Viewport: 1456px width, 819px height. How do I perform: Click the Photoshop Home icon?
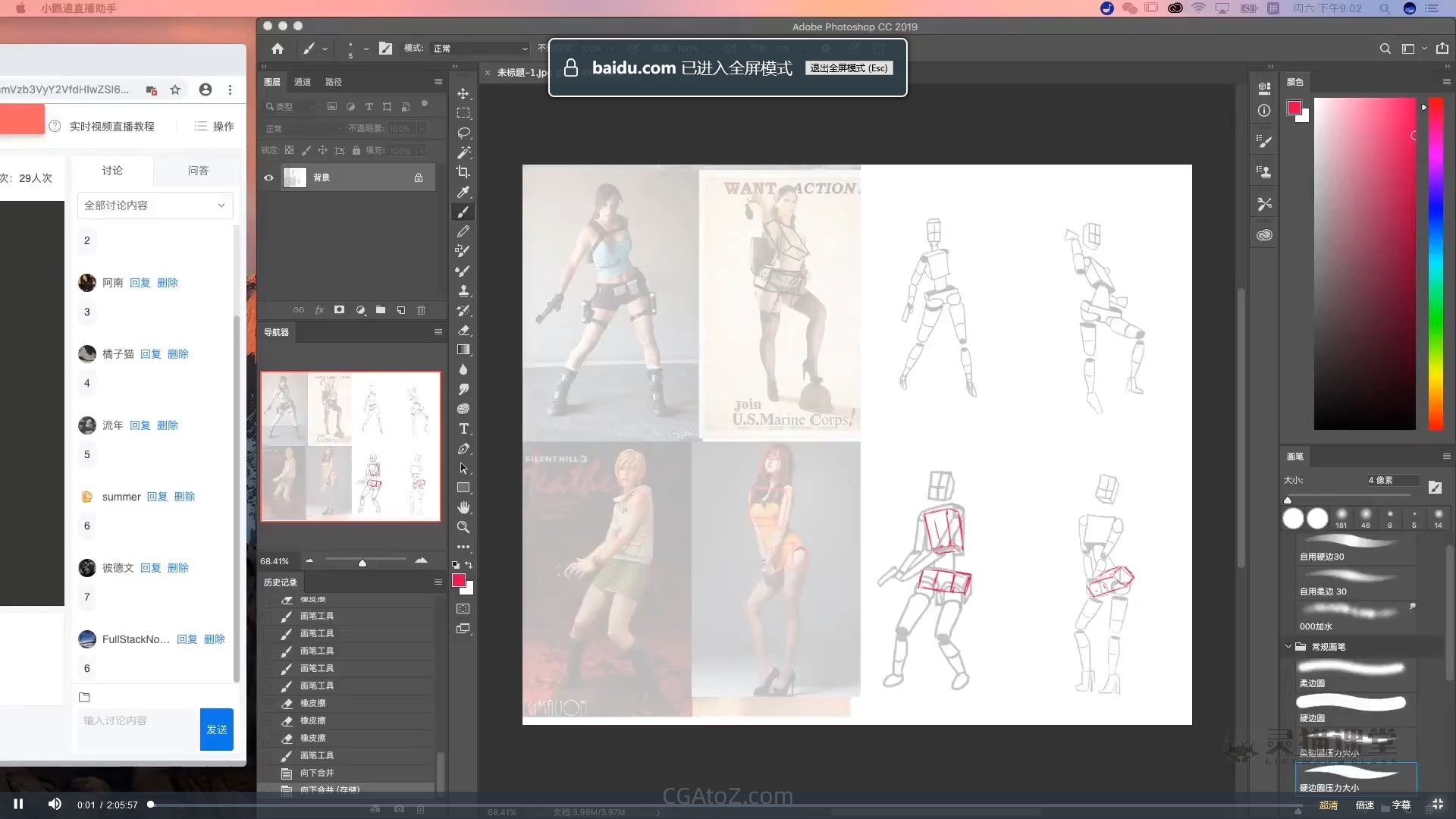[278, 49]
